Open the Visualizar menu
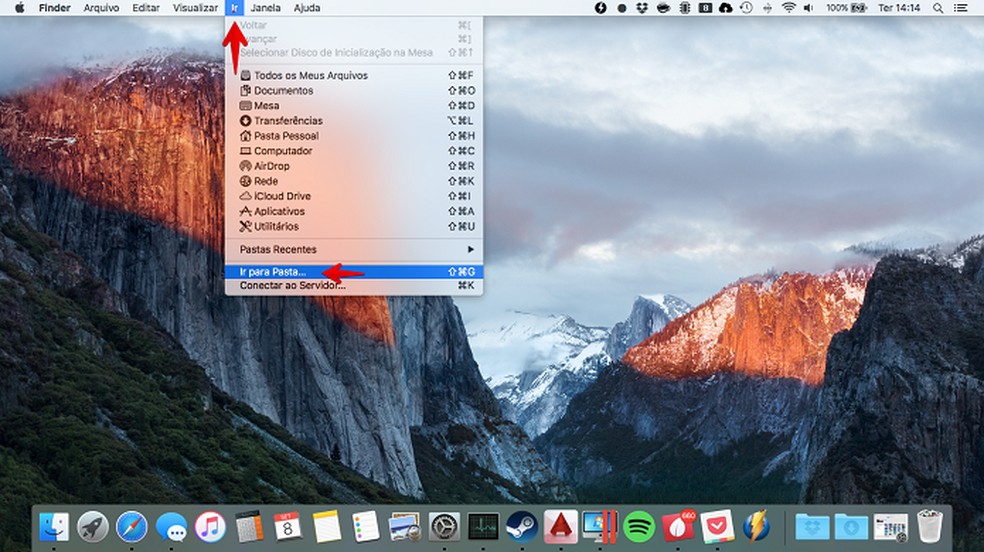The image size is (984, 552). click(x=195, y=8)
